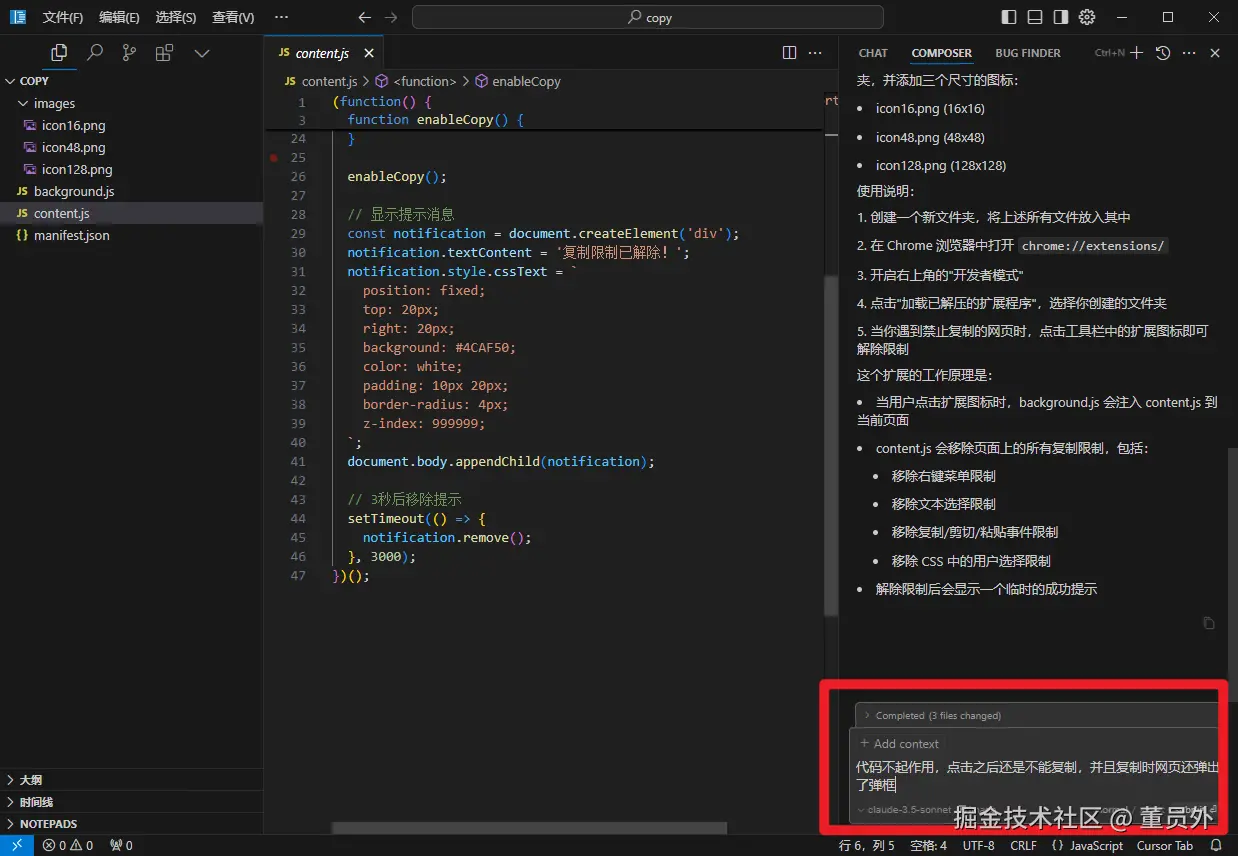Click the Add context button

[899, 744]
